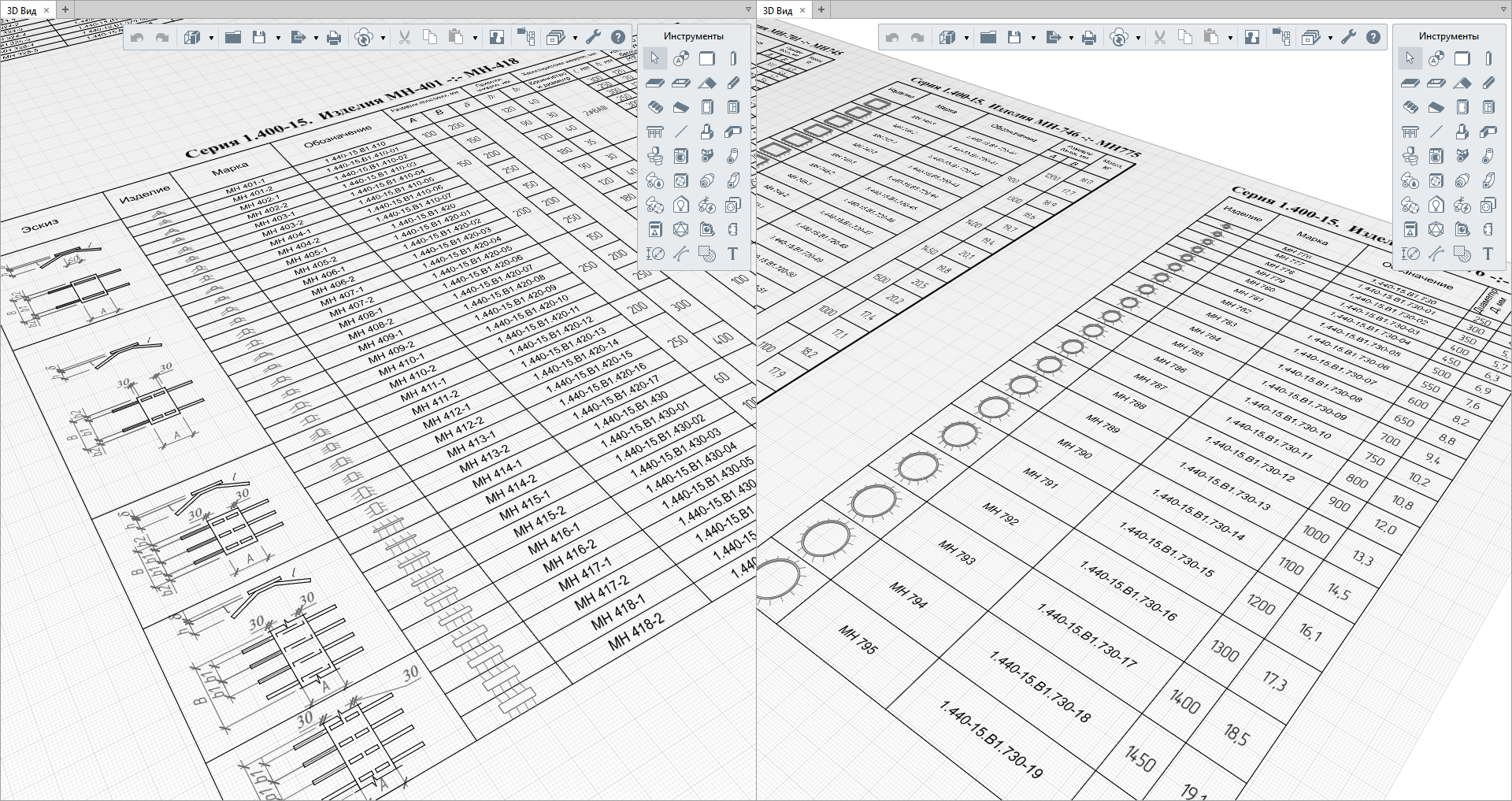
Task: Select the toilet plumbing fixture tool in left window
Action: click(654, 156)
